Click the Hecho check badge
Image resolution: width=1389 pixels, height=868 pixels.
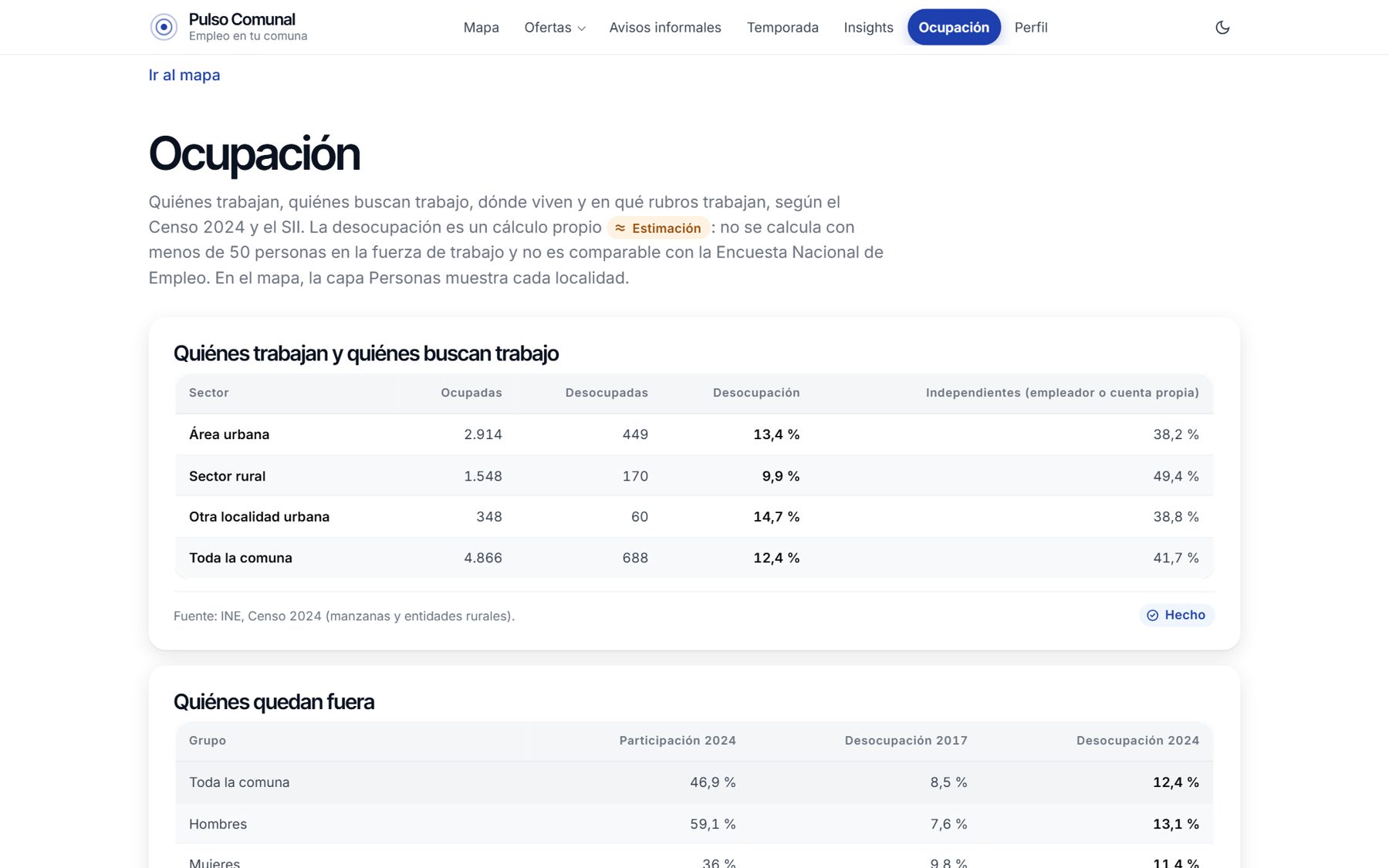pos(1176,615)
